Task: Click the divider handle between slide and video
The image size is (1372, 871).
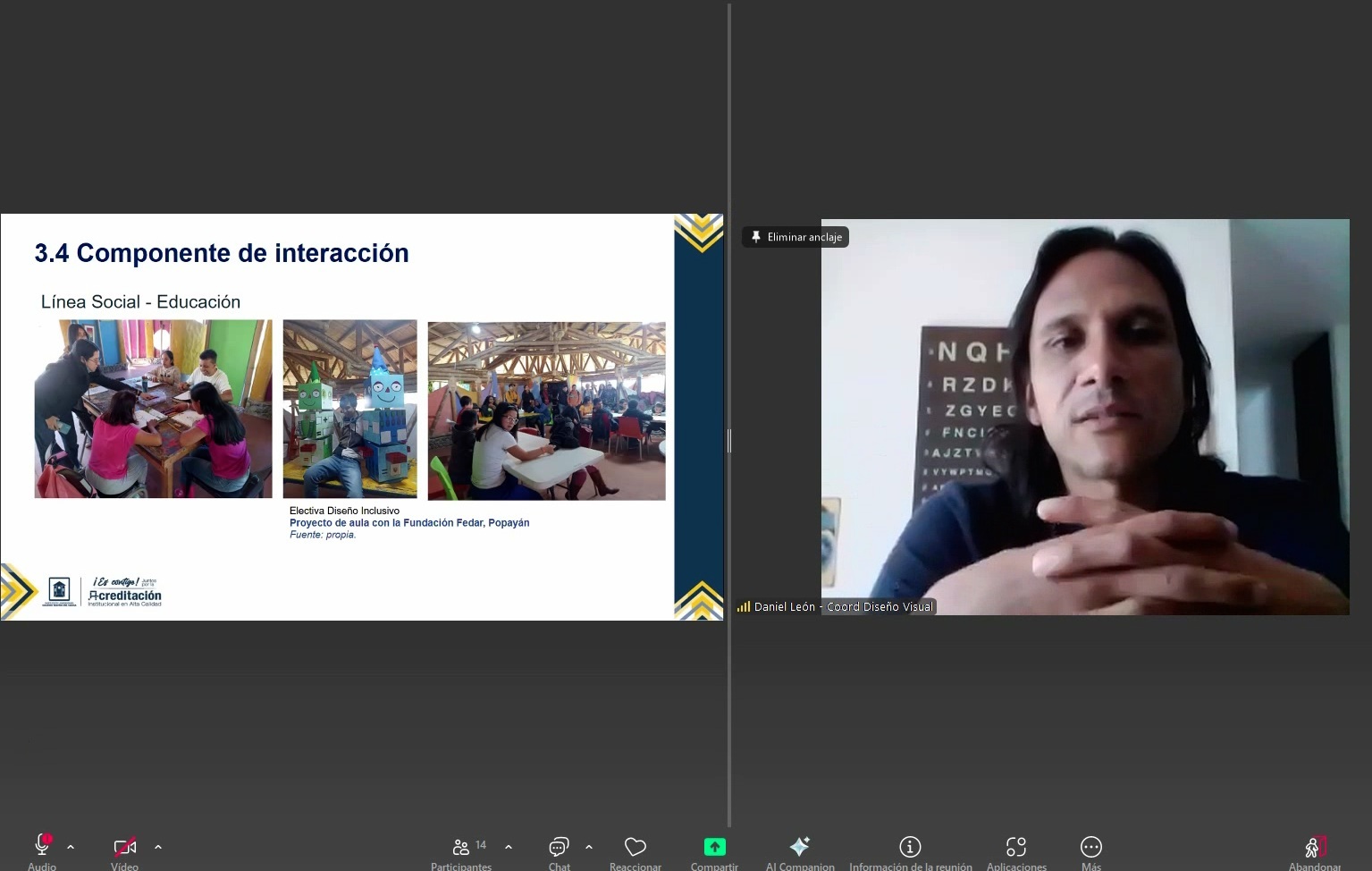Action: pos(729,440)
